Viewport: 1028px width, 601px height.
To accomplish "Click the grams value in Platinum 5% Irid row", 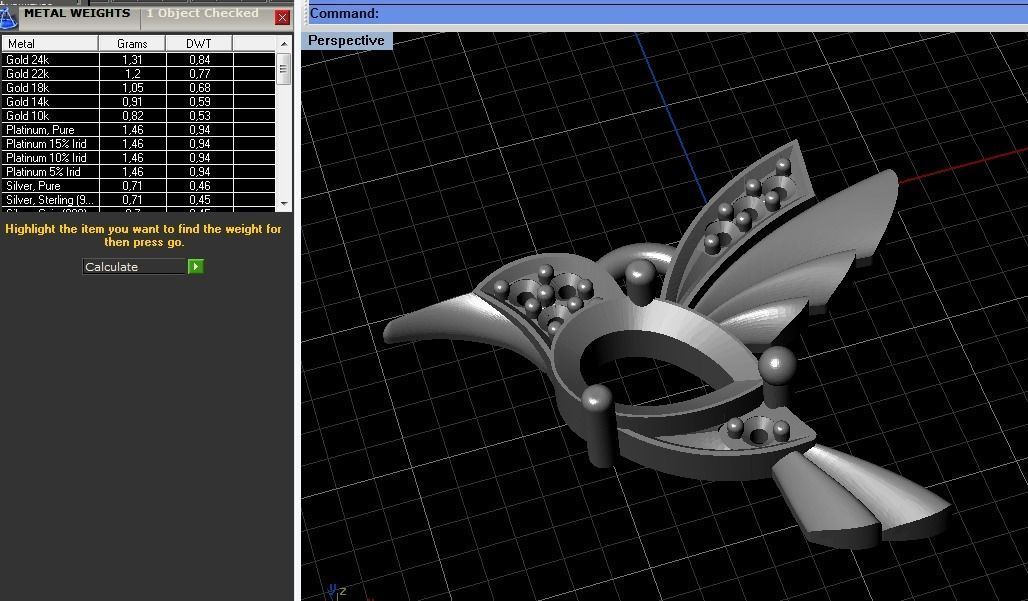I will [x=132, y=172].
